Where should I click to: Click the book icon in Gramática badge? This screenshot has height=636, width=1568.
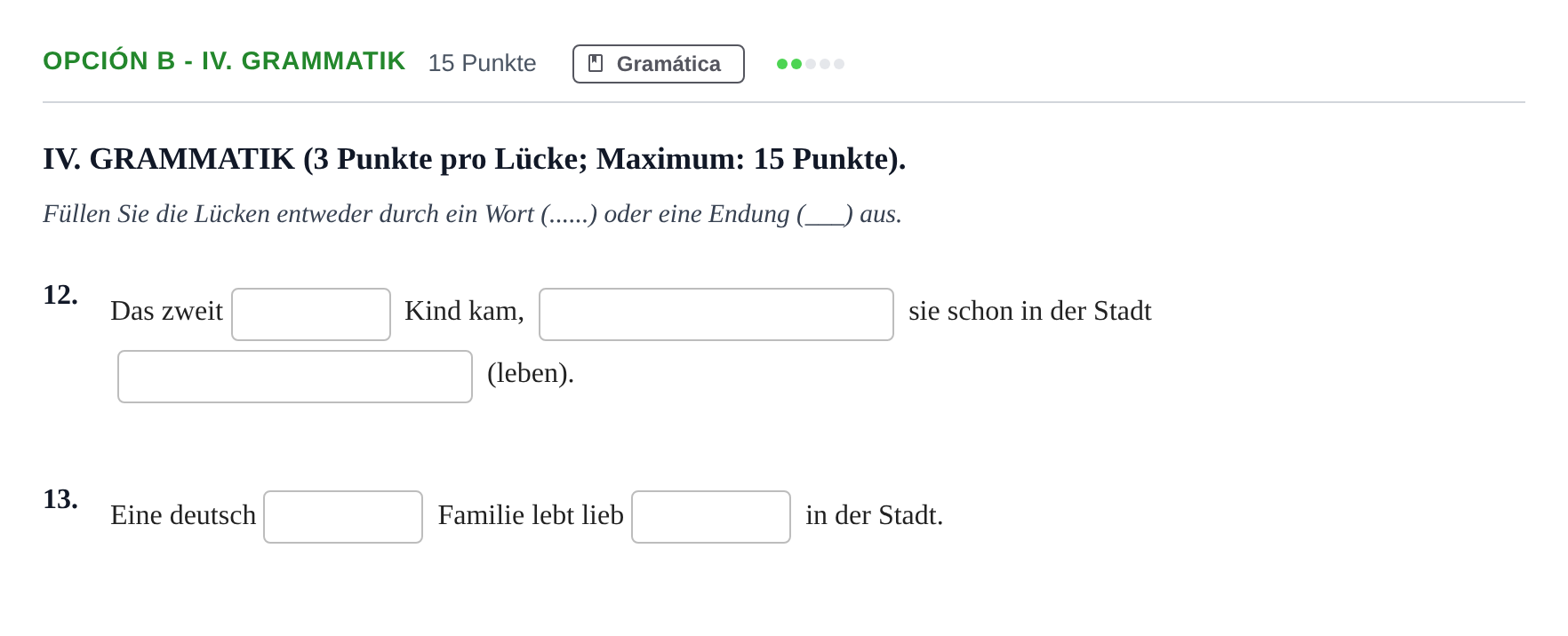tap(596, 64)
